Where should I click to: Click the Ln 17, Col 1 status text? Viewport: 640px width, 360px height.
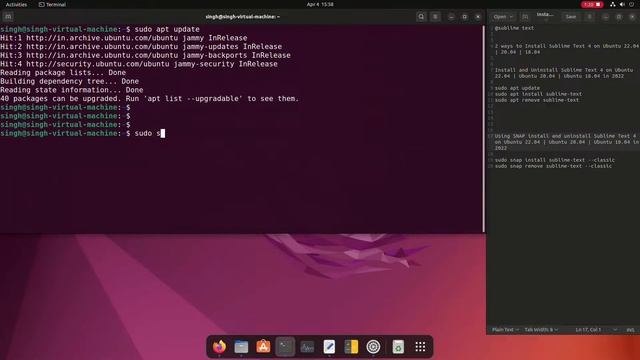point(588,330)
